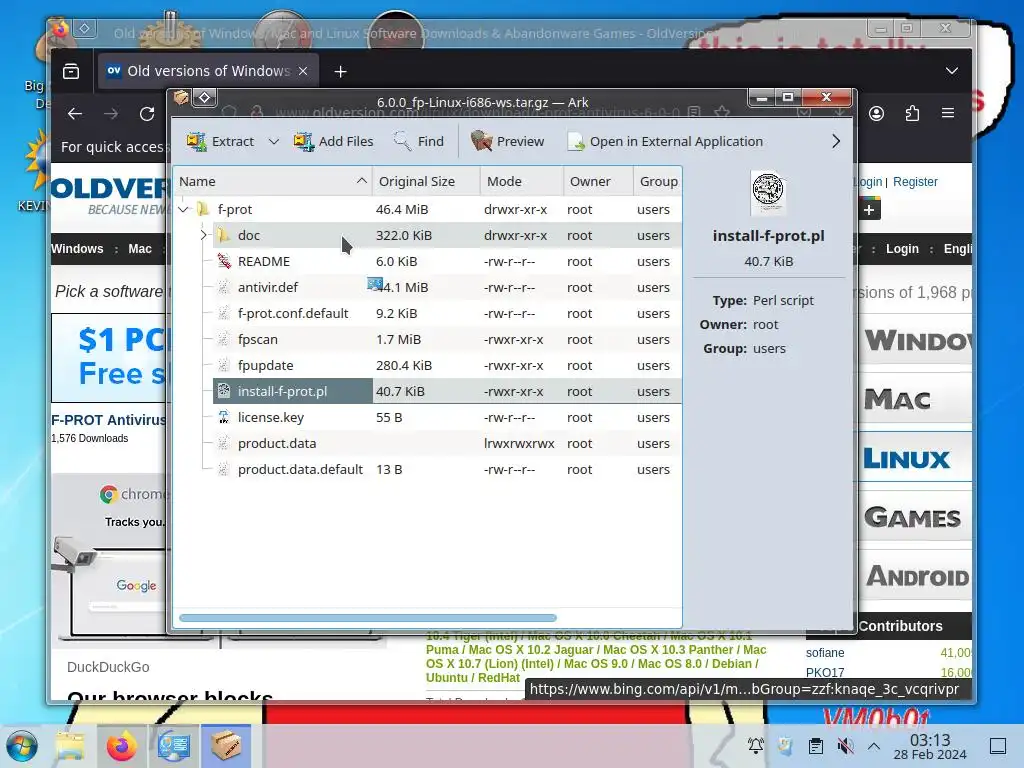Reload the Firefox page
Screen dimensions: 1024x768
[x=147, y=114]
